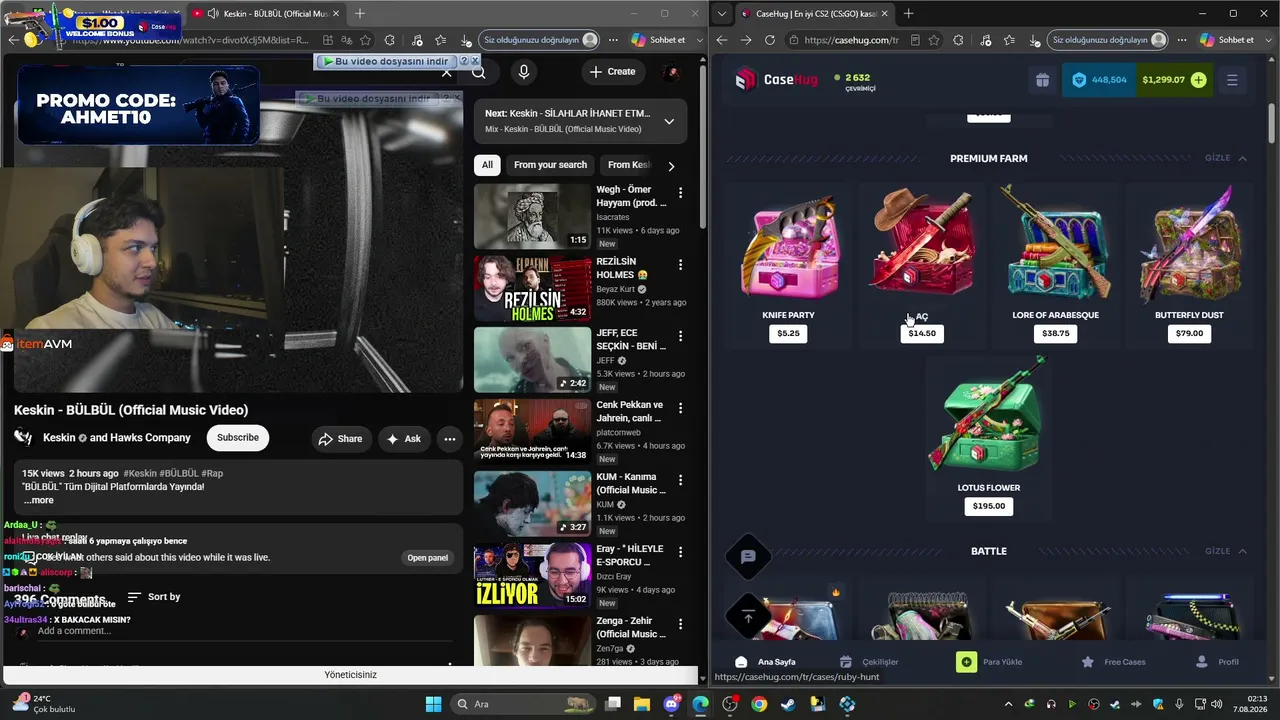Click the Knife Party $5.25 price button
The image size is (1280, 720).
[788, 333]
